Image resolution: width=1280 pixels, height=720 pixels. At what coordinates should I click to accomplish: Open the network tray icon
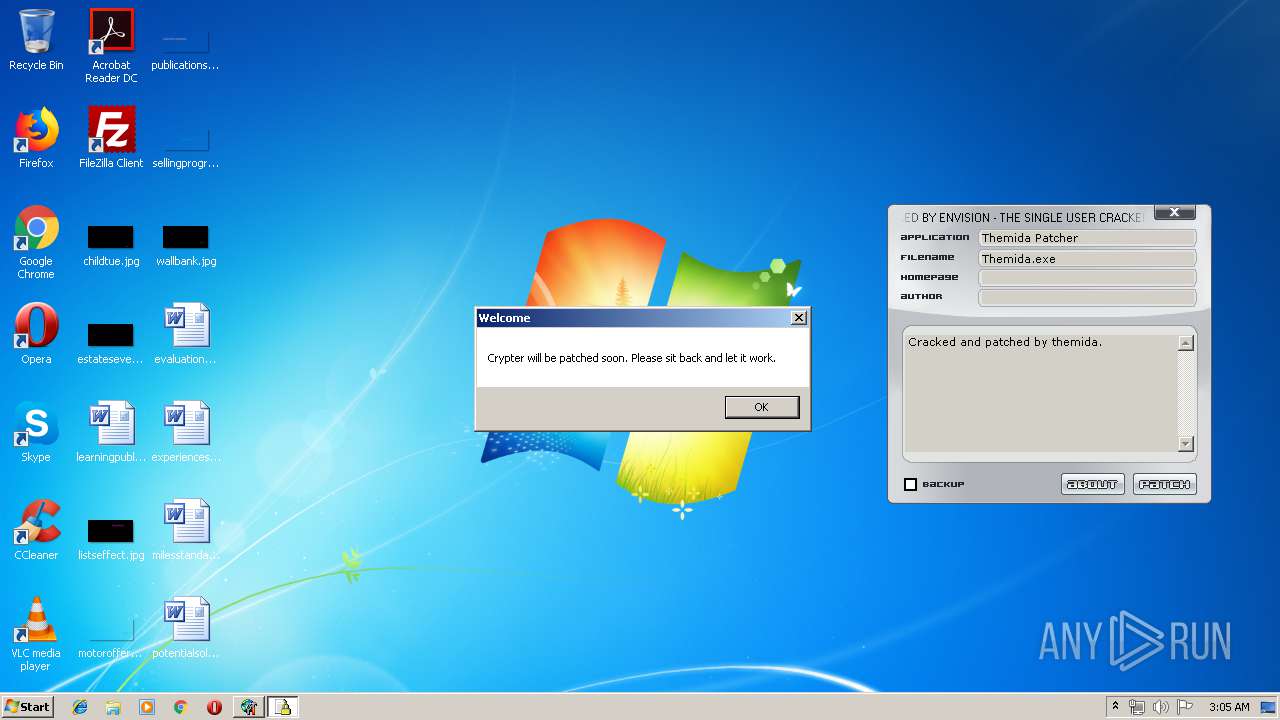click(x=1137, y=707)
